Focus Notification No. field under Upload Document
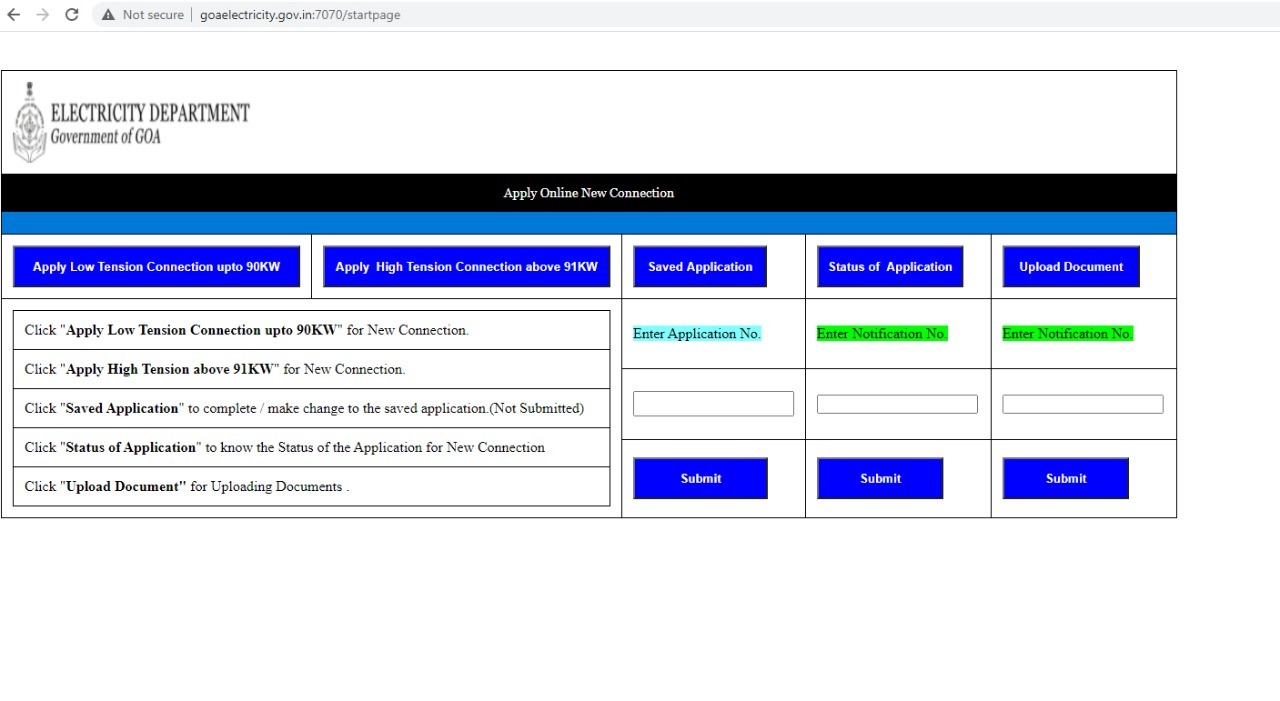Image resolution: width=1280 pixels, height=701 pixels. 1082,404
